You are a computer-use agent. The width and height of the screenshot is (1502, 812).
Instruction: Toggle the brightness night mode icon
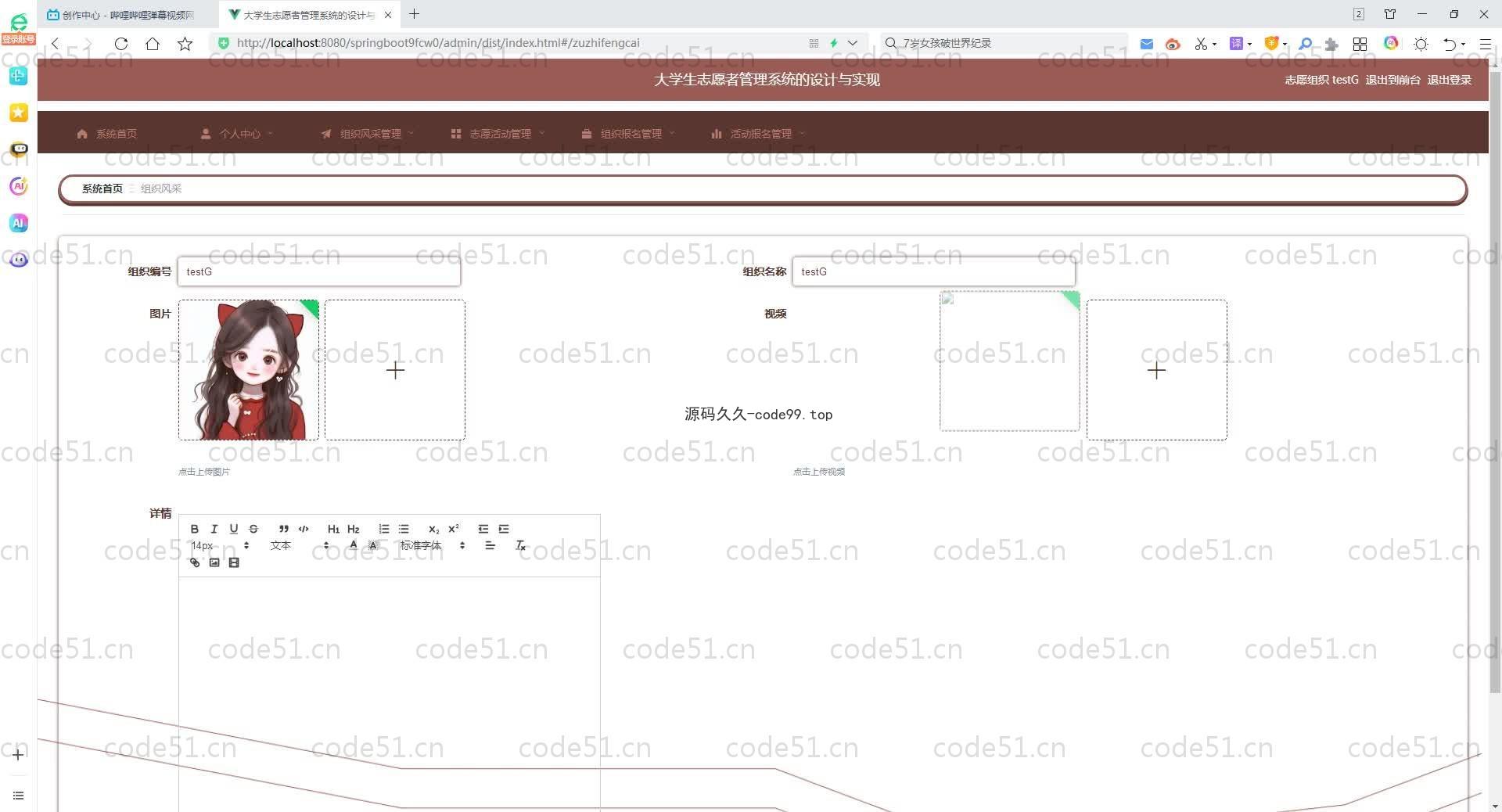1421,44
